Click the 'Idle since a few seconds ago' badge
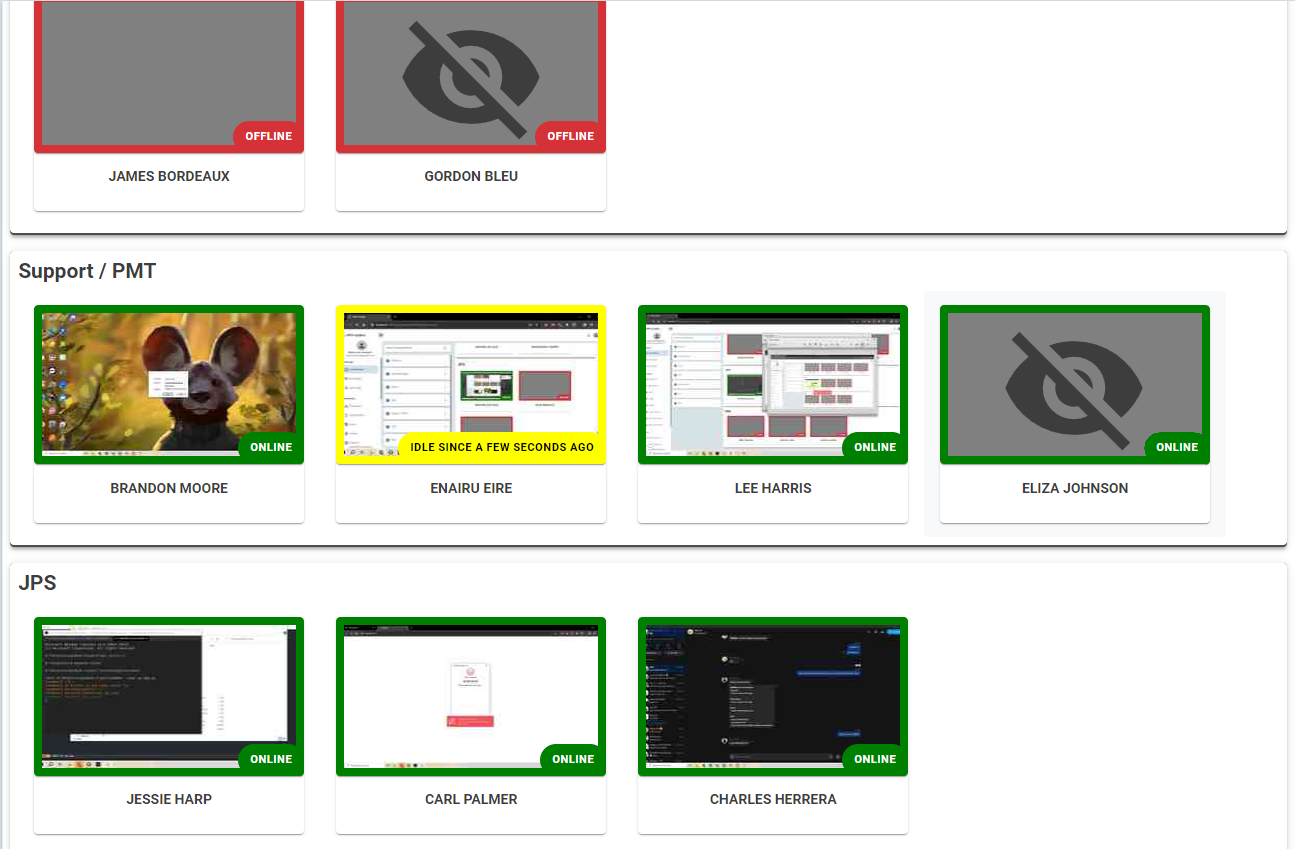 (x=501, y=447)
